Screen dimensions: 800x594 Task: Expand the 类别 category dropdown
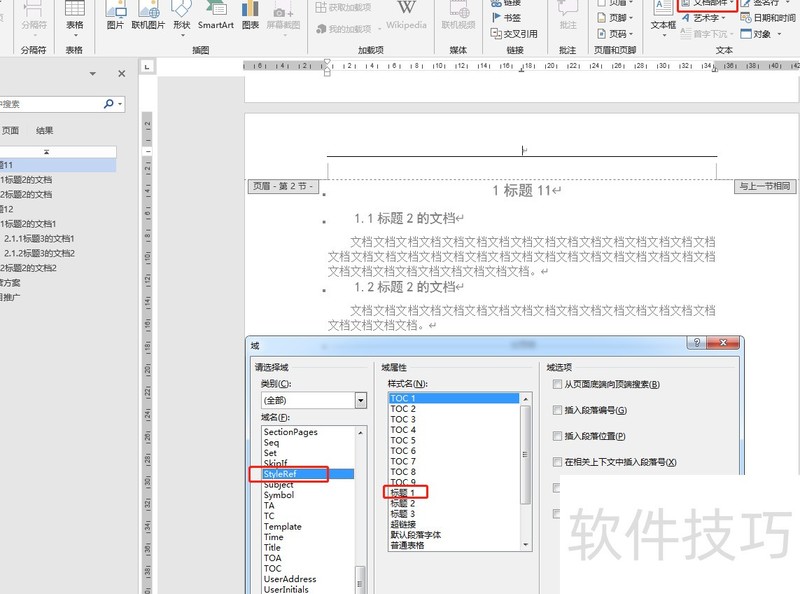361,400
